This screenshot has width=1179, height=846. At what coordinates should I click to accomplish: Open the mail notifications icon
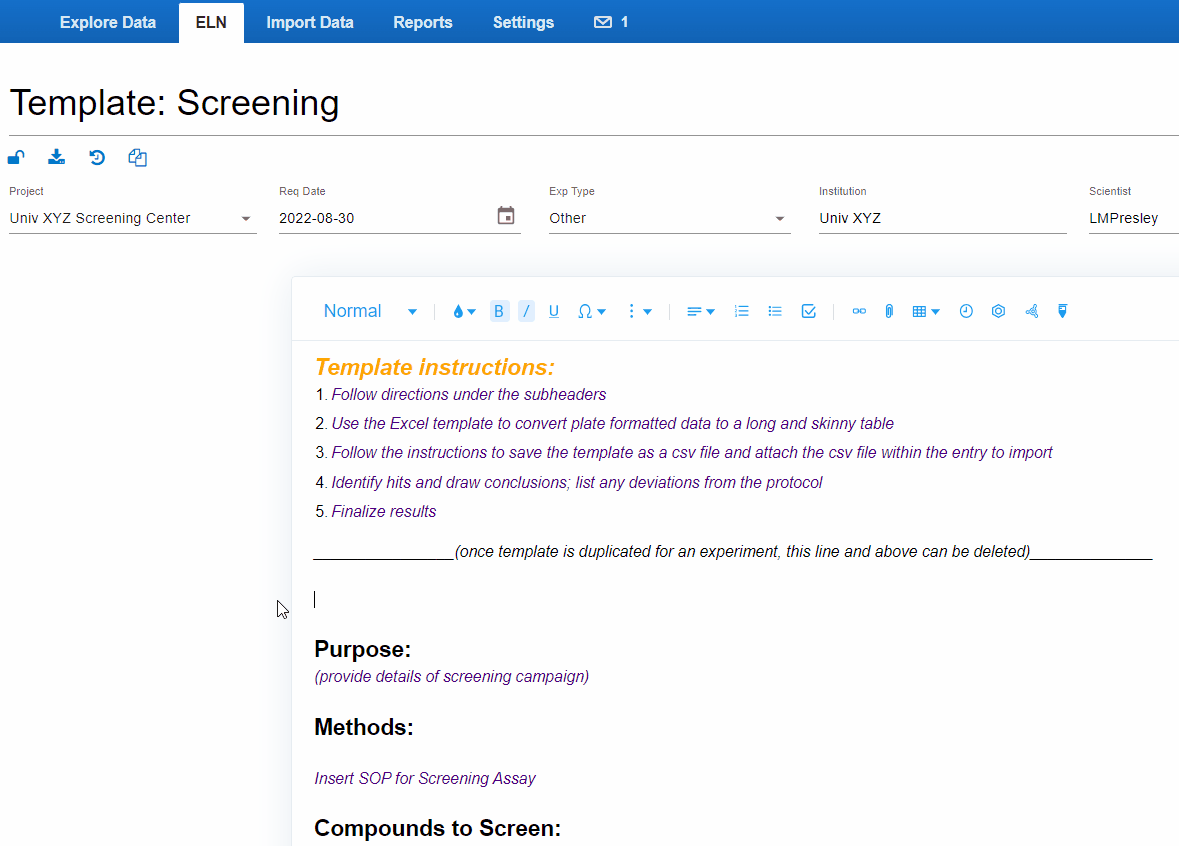click(x=603, y=23)
